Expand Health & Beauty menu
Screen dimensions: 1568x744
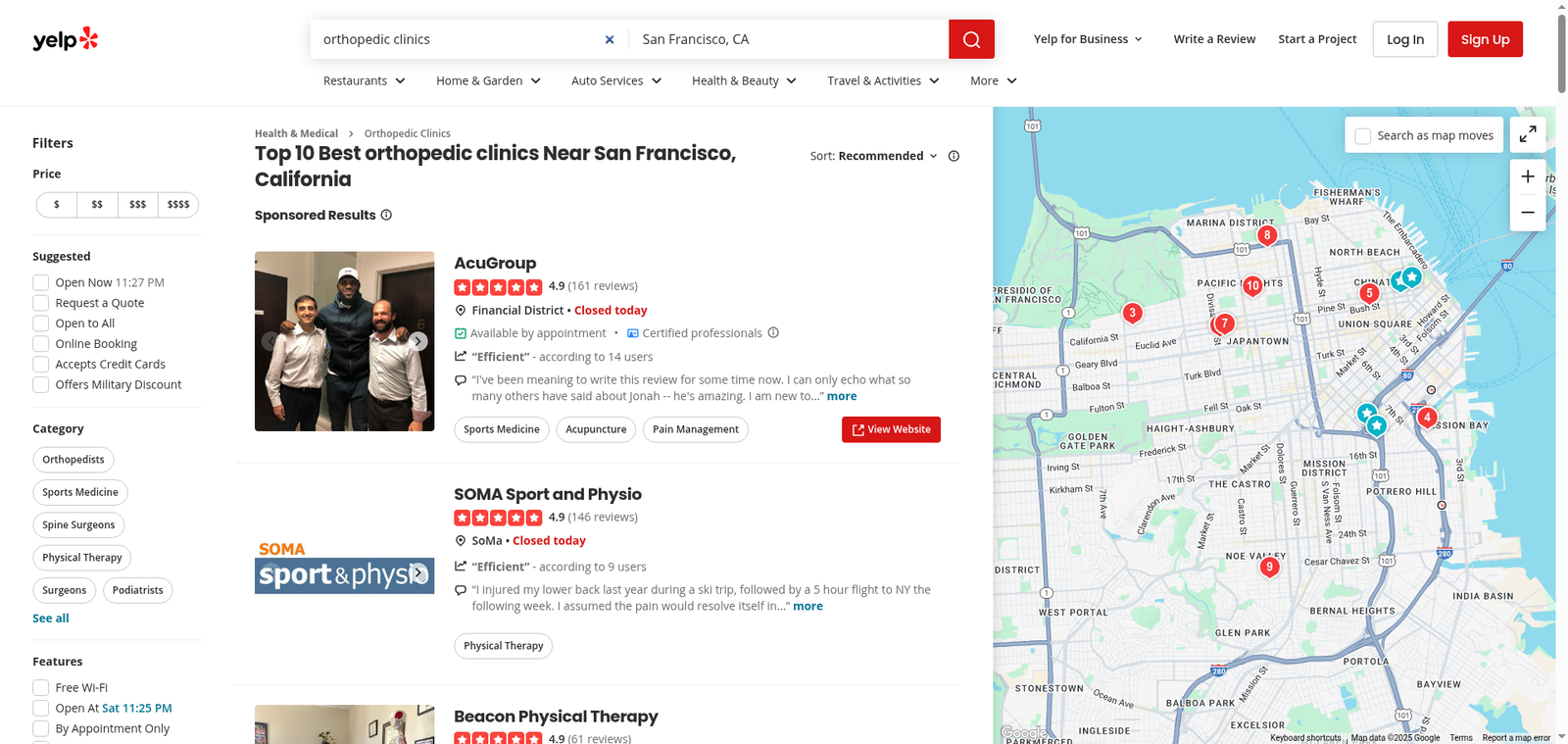pyautogui.click(x=744, y=80)
